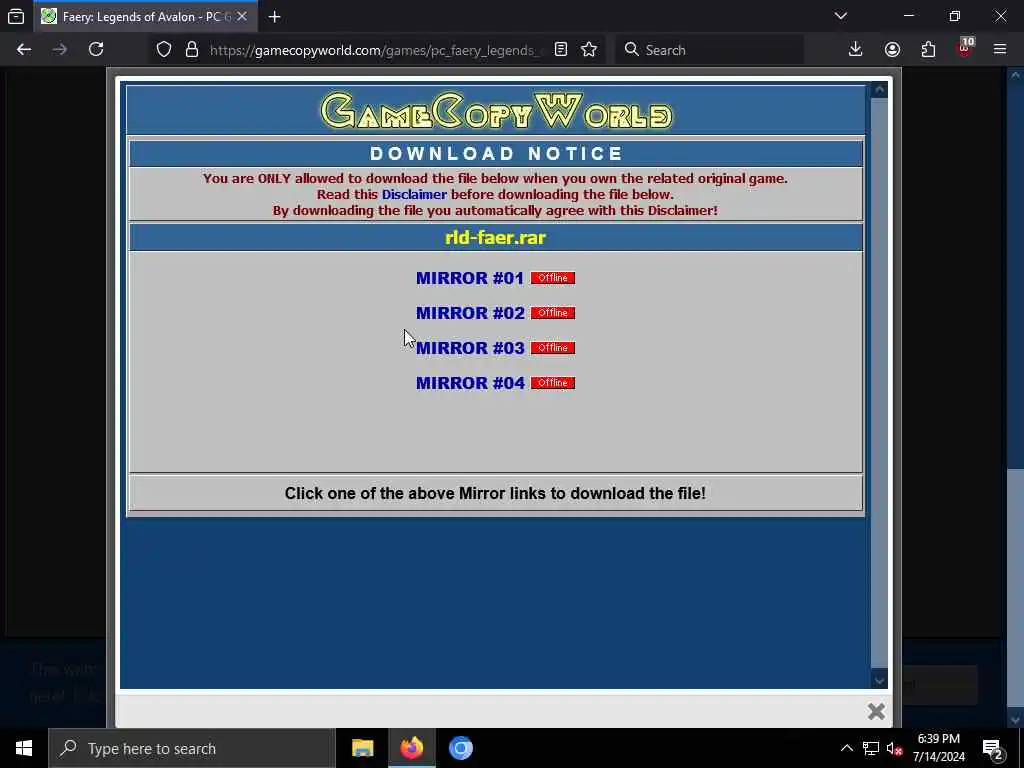This screenshot has height=768, width=1024.
Task: Open the Firefox application menu
Action: click(x=1000, y=50)
